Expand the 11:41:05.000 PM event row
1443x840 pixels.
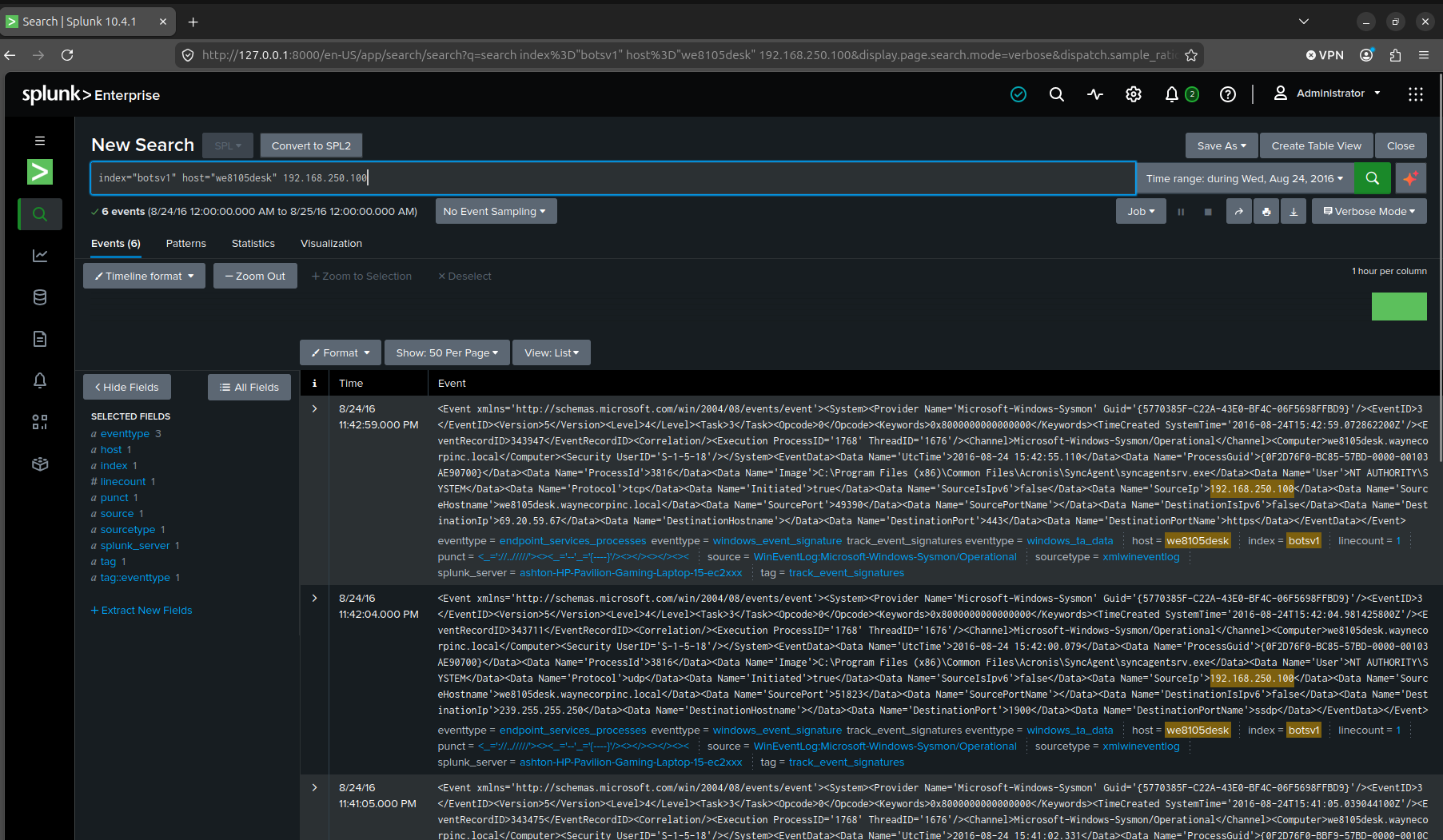[315, 787]
